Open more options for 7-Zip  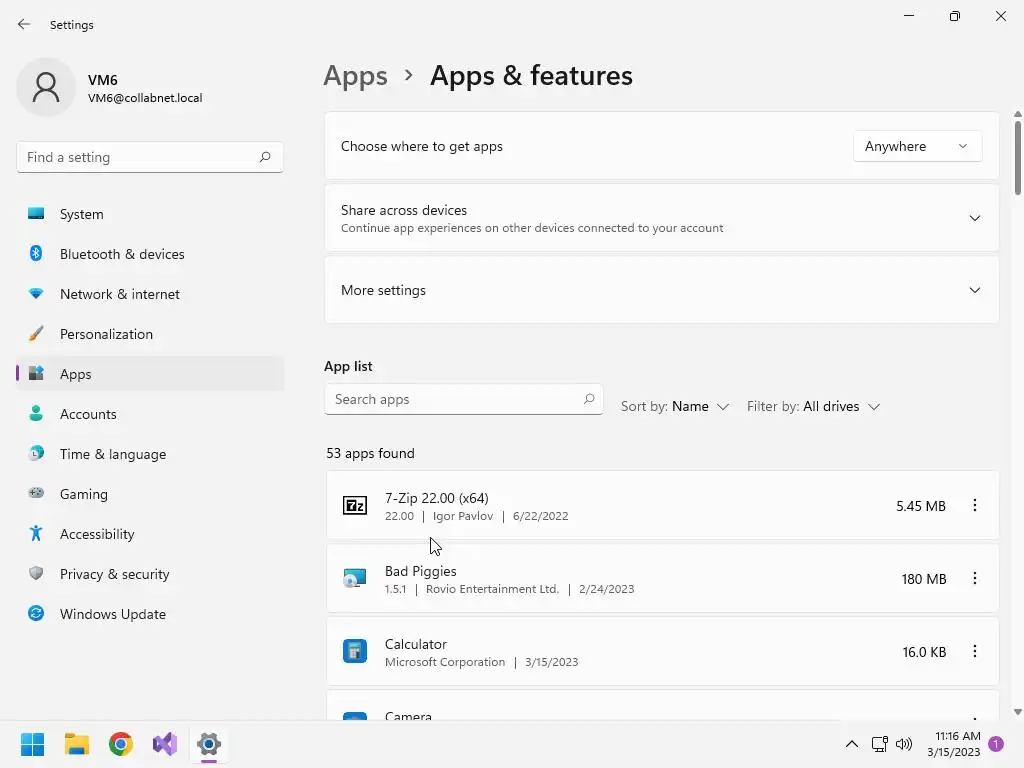click(x=975, y=506)
